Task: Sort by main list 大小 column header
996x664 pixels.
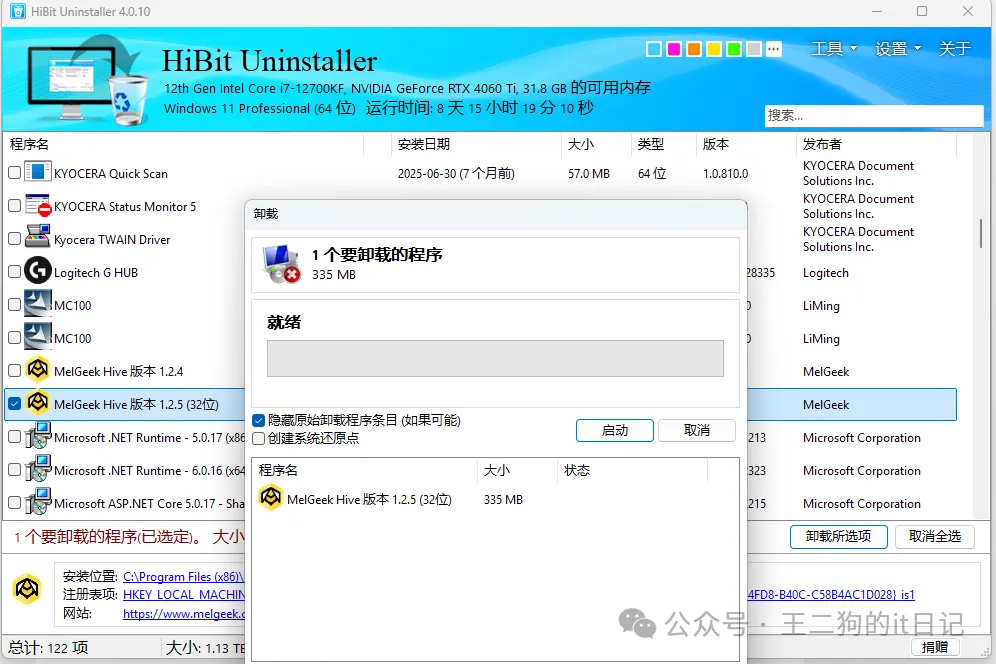Action: pyautogui.click(x=596, y=144)
